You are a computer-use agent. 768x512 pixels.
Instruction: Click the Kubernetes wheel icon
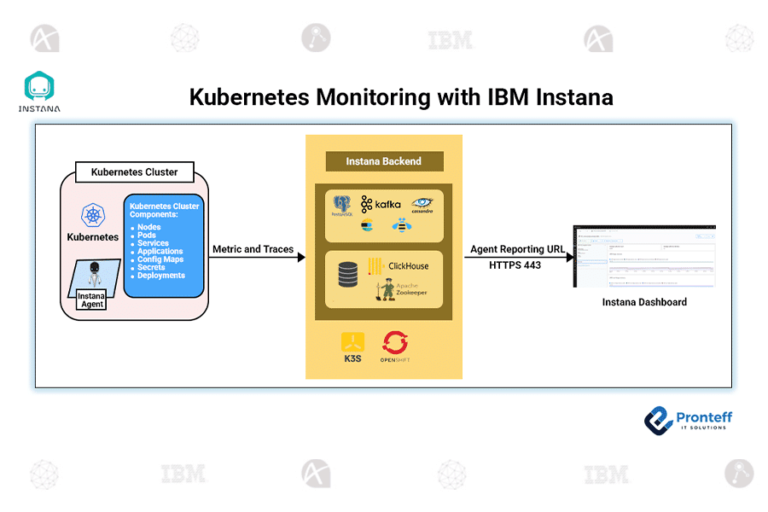pyautogui.click(x=92, y=215)
